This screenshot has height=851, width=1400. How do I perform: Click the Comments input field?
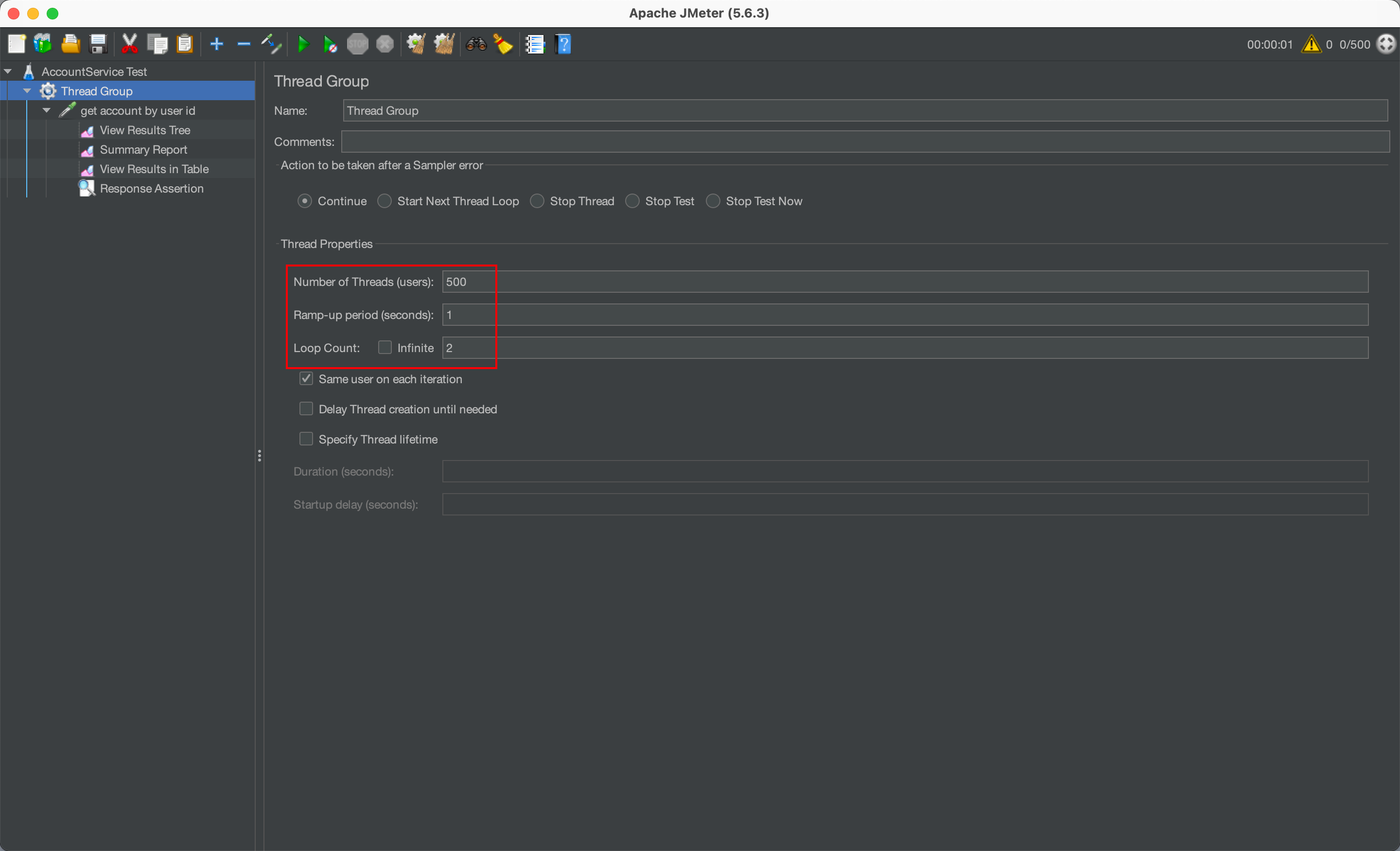865,142
